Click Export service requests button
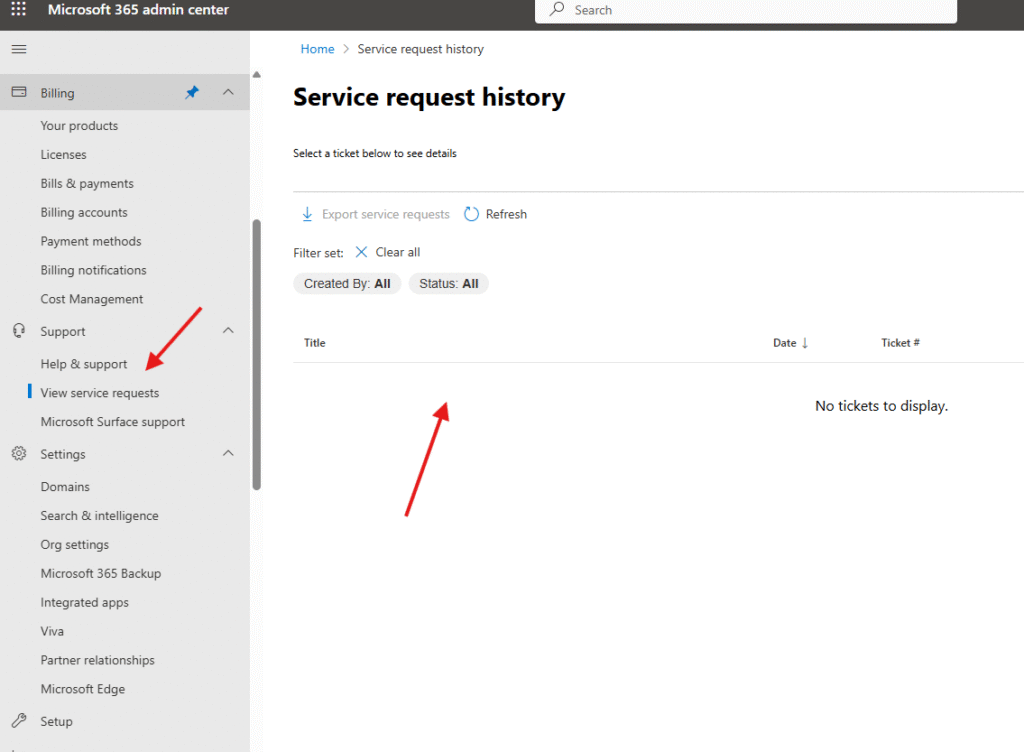The height and width of the screenshot is (752, 1024). [376, 214]
